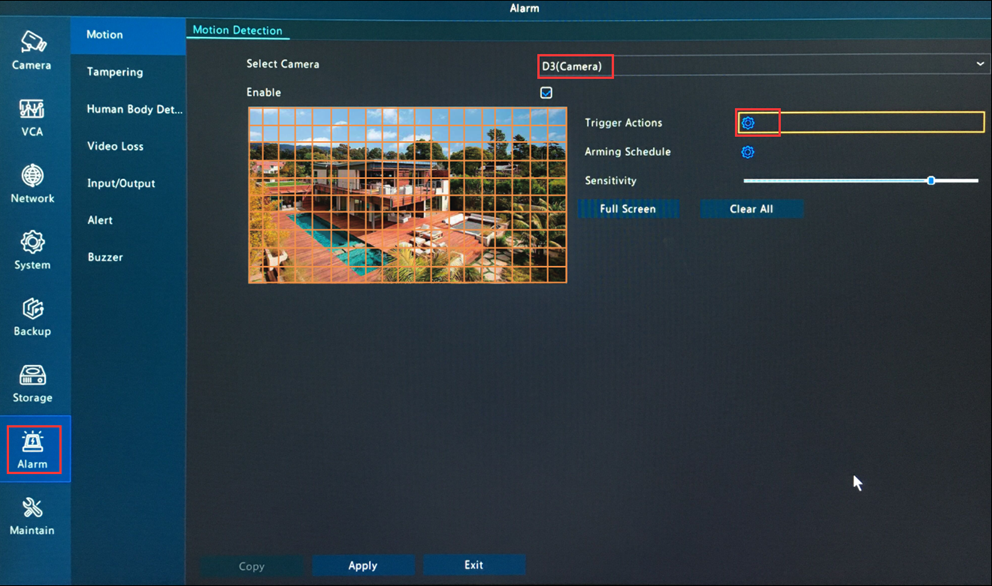Open the Maintain tools icon

click(x=32, y=509)
